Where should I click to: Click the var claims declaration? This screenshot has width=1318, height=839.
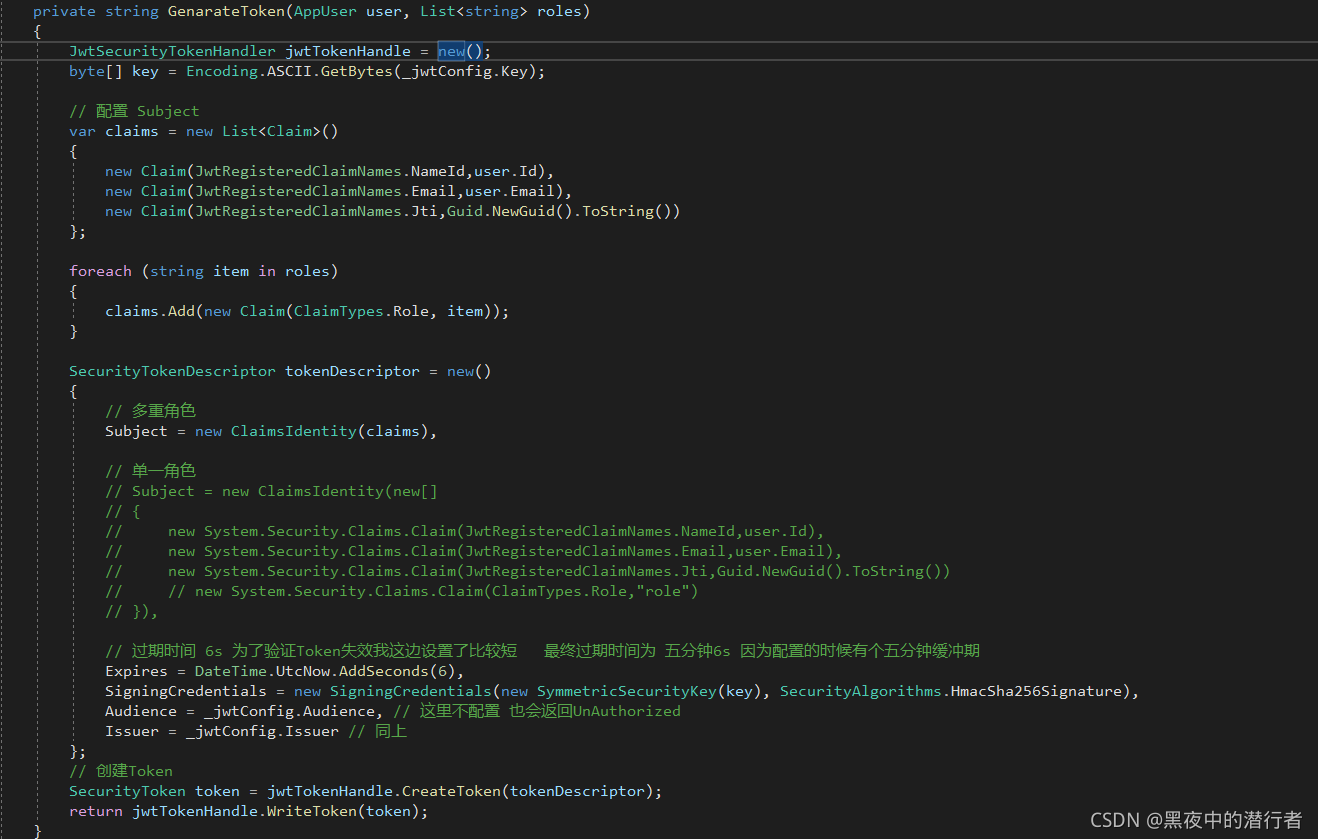(114, 131)
